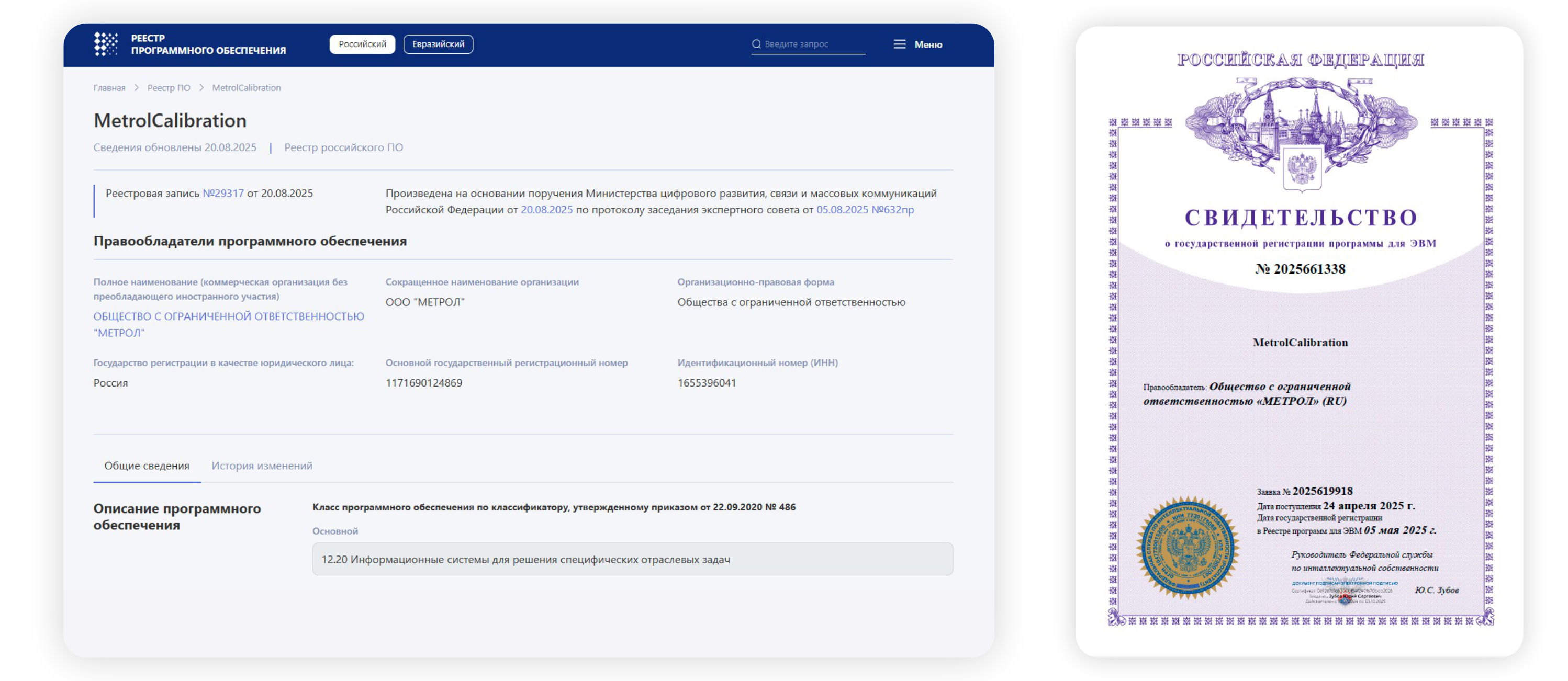The image size is (1568, 681).
Task: Open the 20.08.2025 ministry order link
Action: (x=546, y=209)
